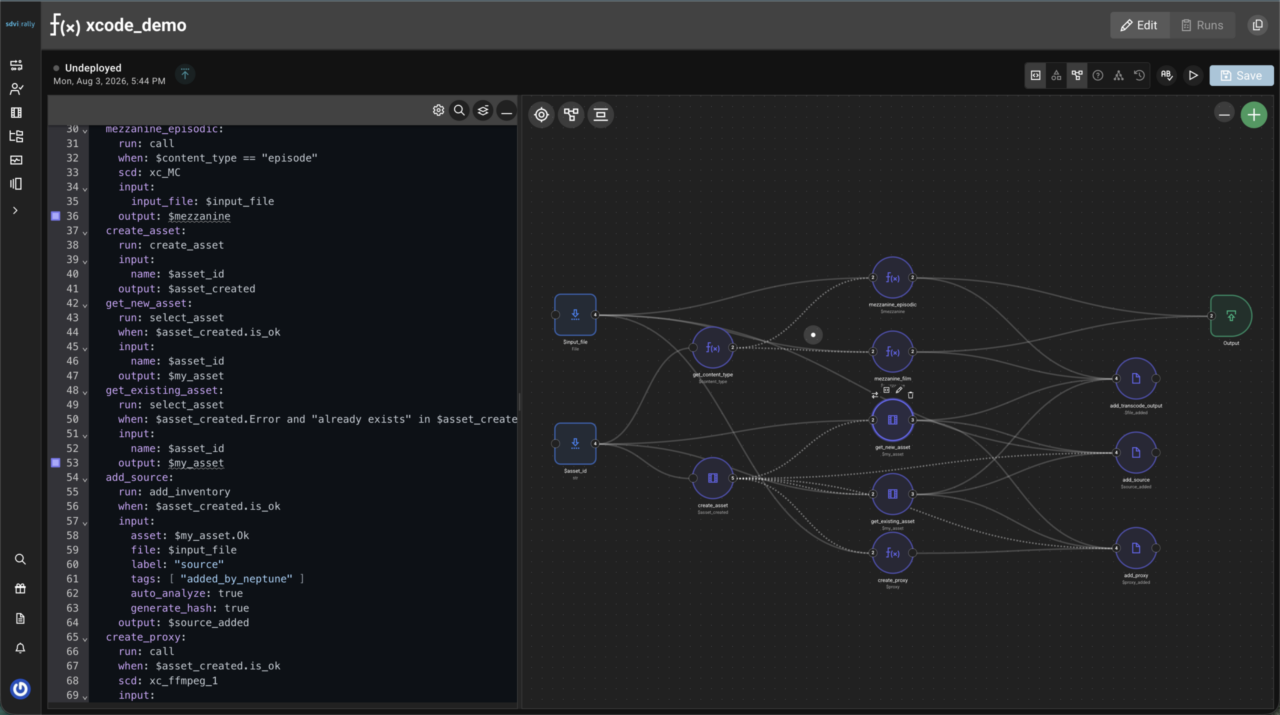Click the deploy upload arrow icon
The image size is (1280, 715).
point(185,74)
